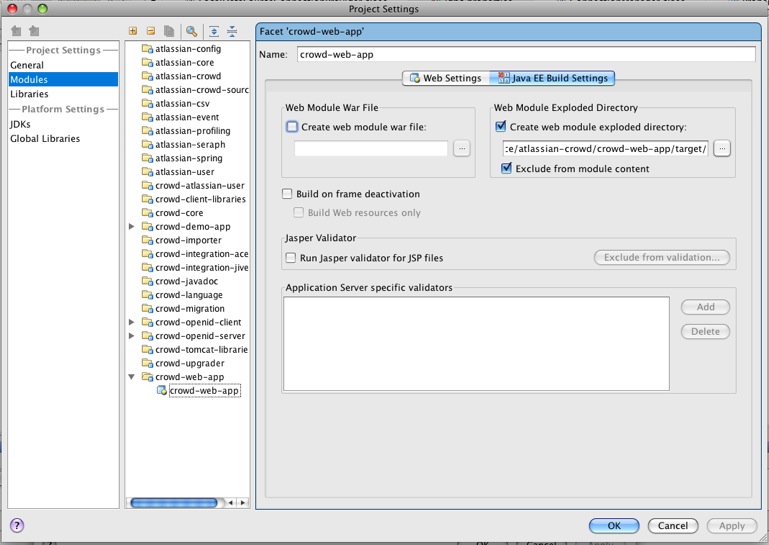This screenshot has width=769, height=545.
Task: Click the Back navigation arrow icon
Action: coord(16,31)
